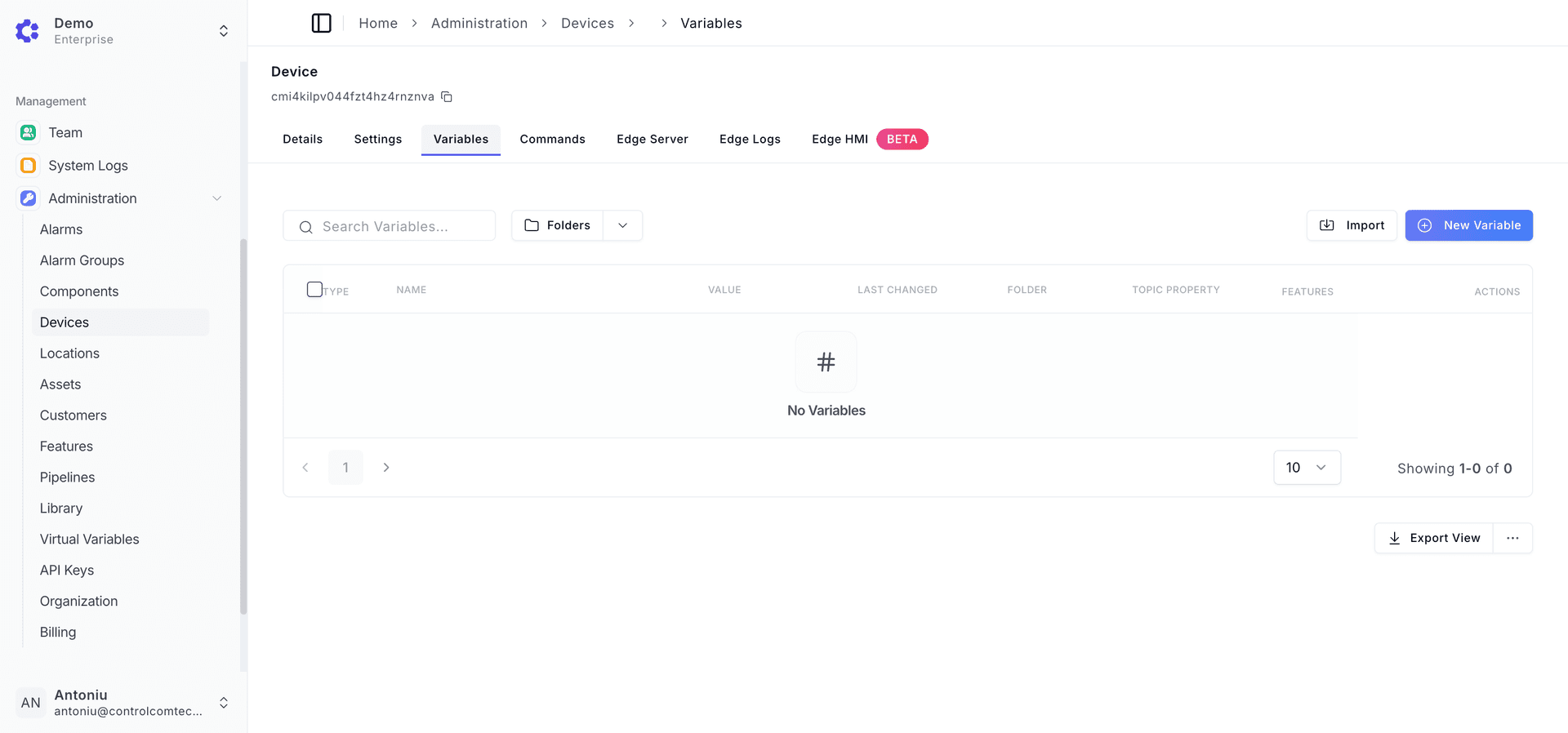Open the organization switcher arrows
Image resolution: width=1568 pixels, height=733 pixels.
coord(224,31)
